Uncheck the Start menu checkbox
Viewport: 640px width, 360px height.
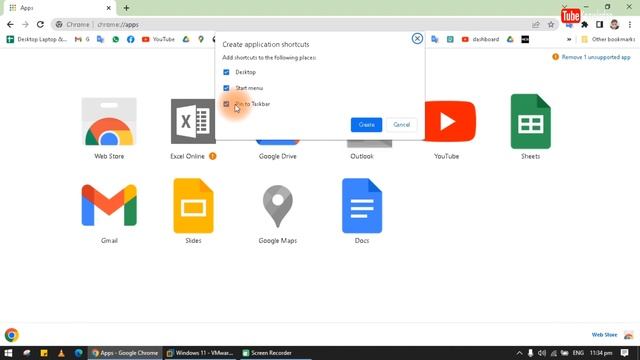pos(226,88)
